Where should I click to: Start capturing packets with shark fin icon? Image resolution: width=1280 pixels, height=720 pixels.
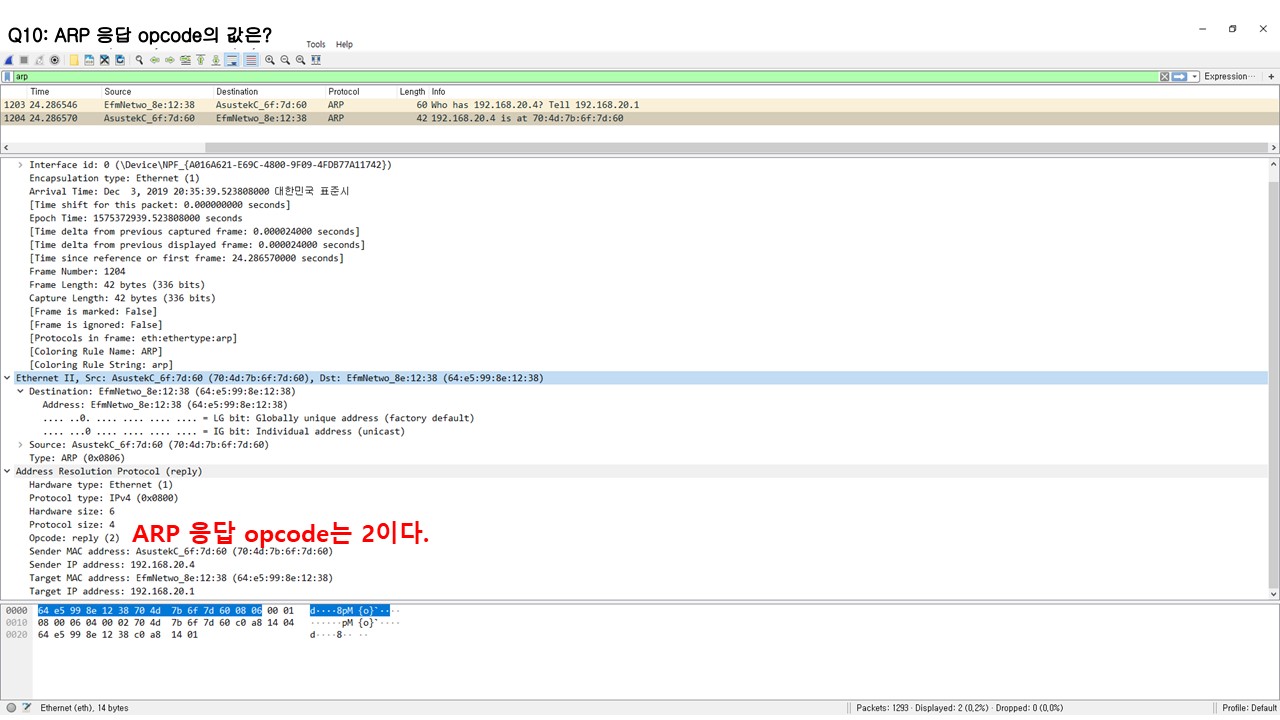click(x=8, y=60)
